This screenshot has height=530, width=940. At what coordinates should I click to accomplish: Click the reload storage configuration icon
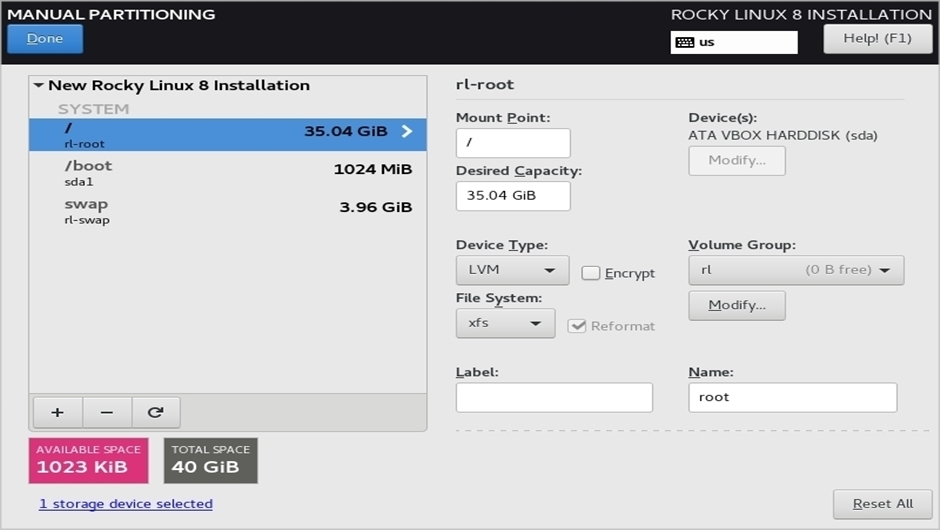point(155,412)
